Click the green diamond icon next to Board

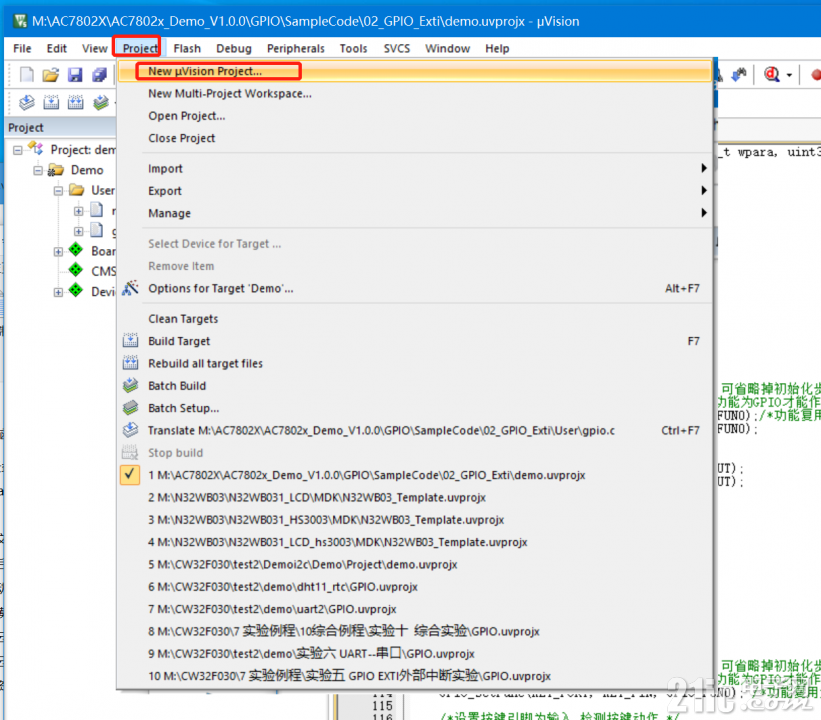76,250
